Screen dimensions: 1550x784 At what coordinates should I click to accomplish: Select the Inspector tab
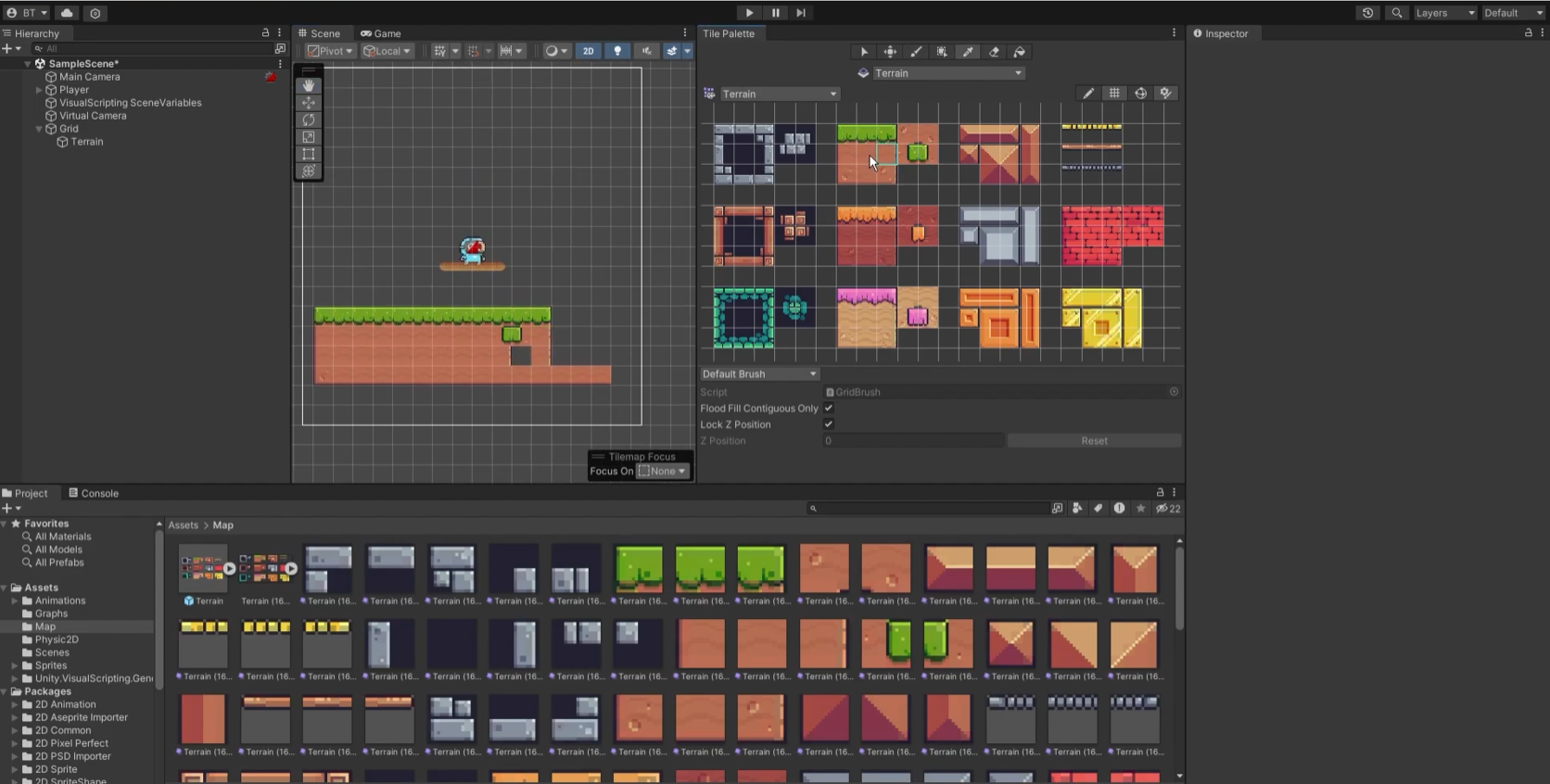(1220, 33)
